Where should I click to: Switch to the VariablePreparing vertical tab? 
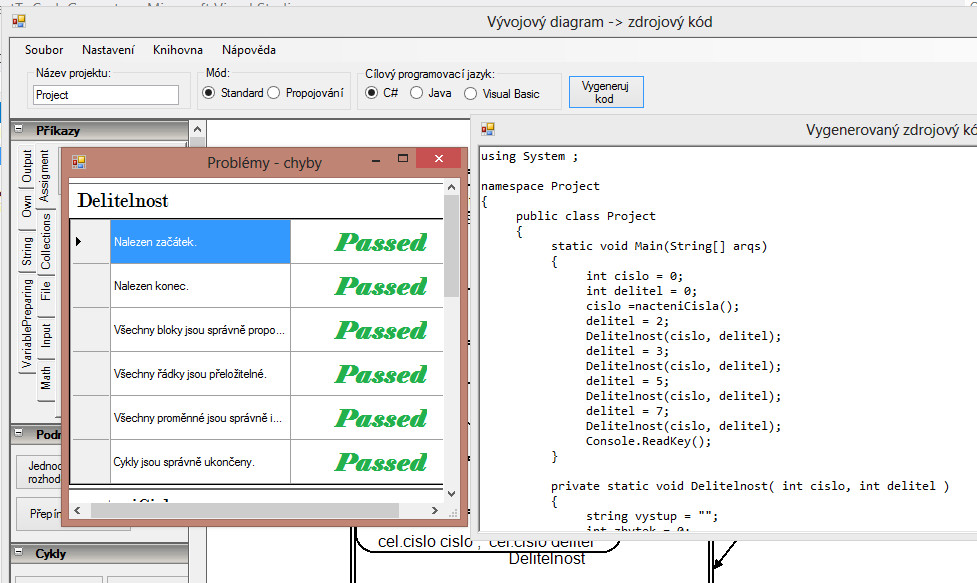point(27,323)
